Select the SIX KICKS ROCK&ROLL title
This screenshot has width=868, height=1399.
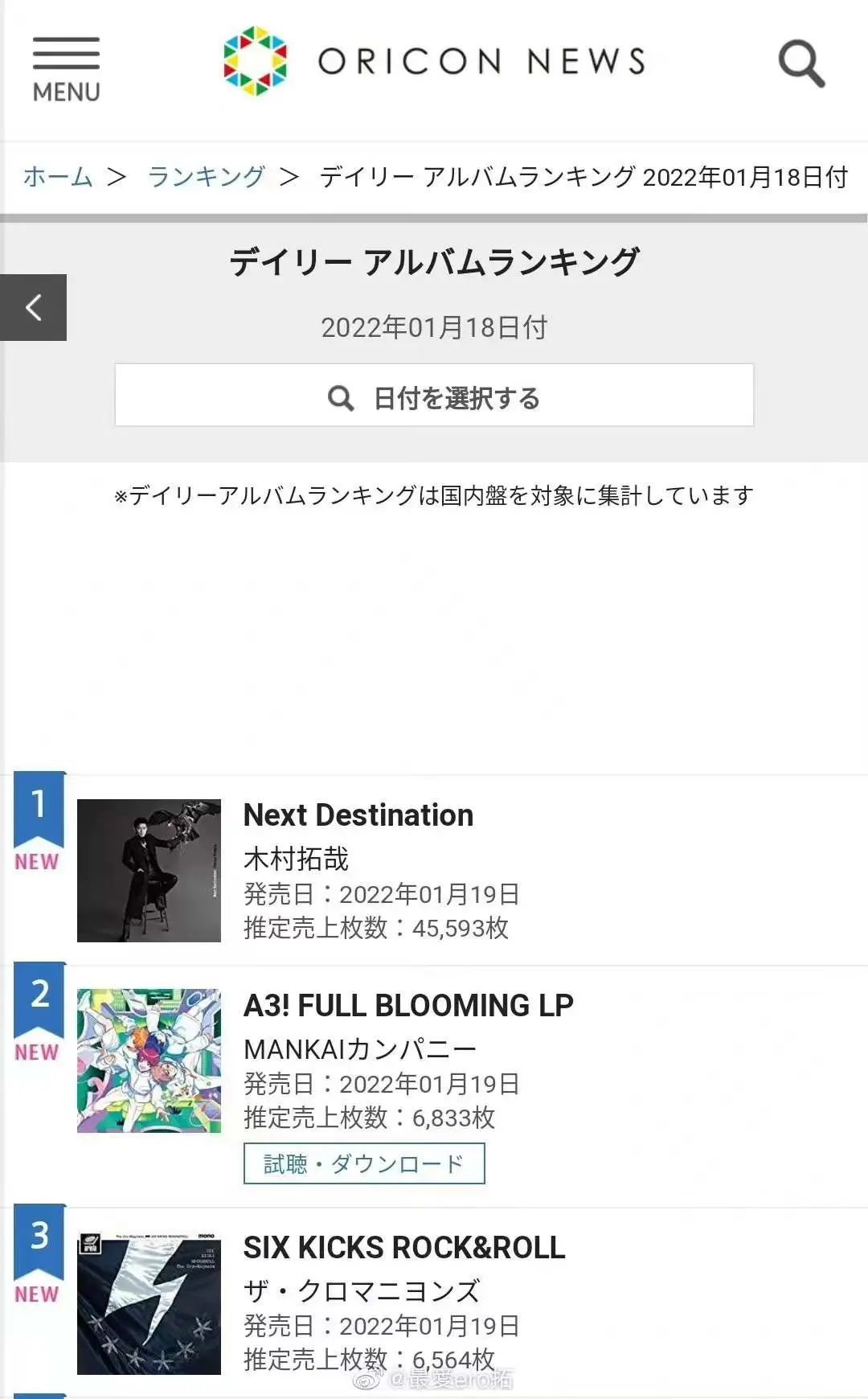tap(404, 1248)
